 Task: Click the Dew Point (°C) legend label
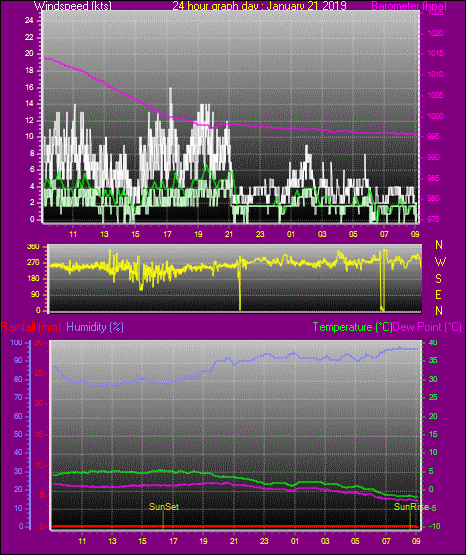[x=427, y=327]
